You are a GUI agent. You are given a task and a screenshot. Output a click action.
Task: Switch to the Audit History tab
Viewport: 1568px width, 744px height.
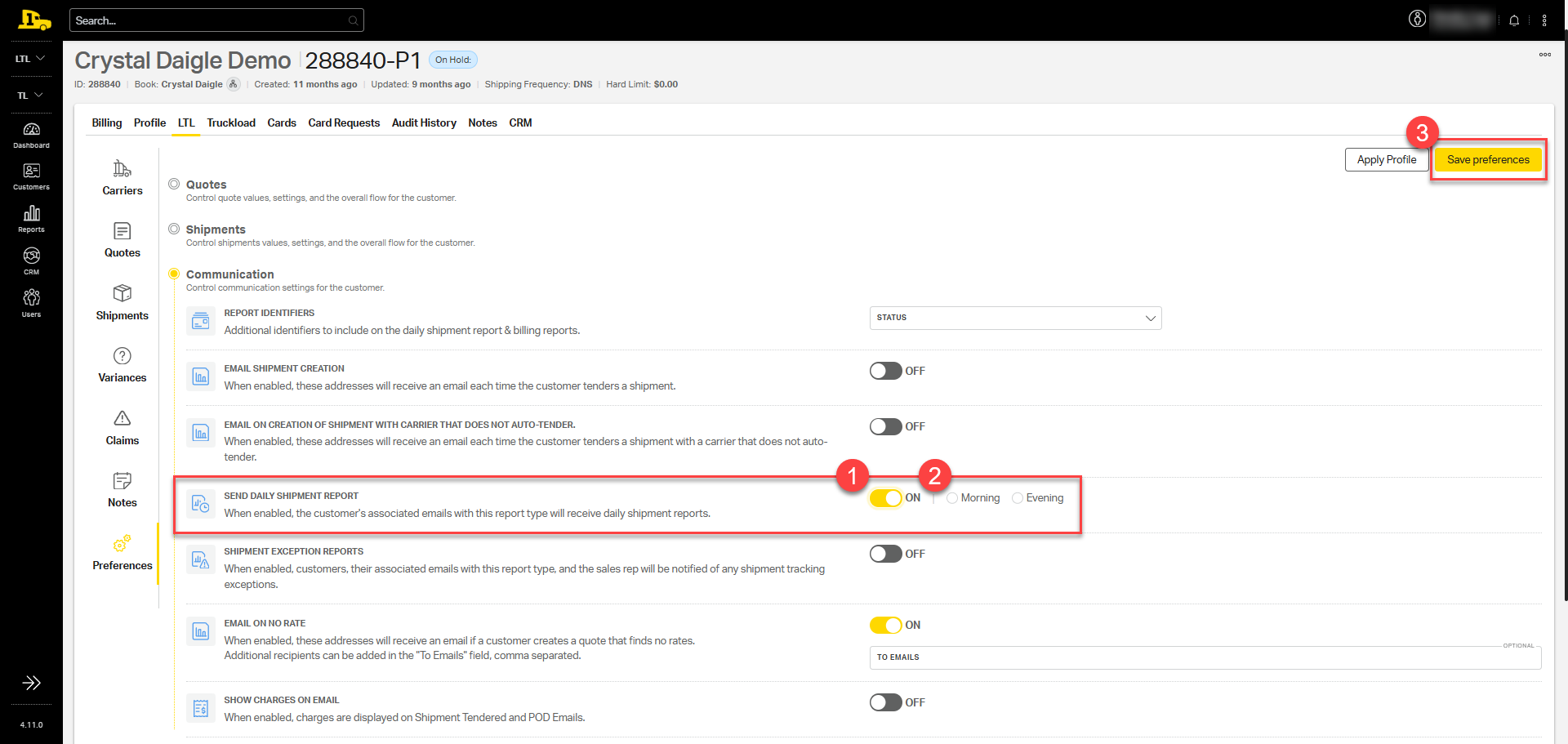pyautogui.click(x=424, y=123)
